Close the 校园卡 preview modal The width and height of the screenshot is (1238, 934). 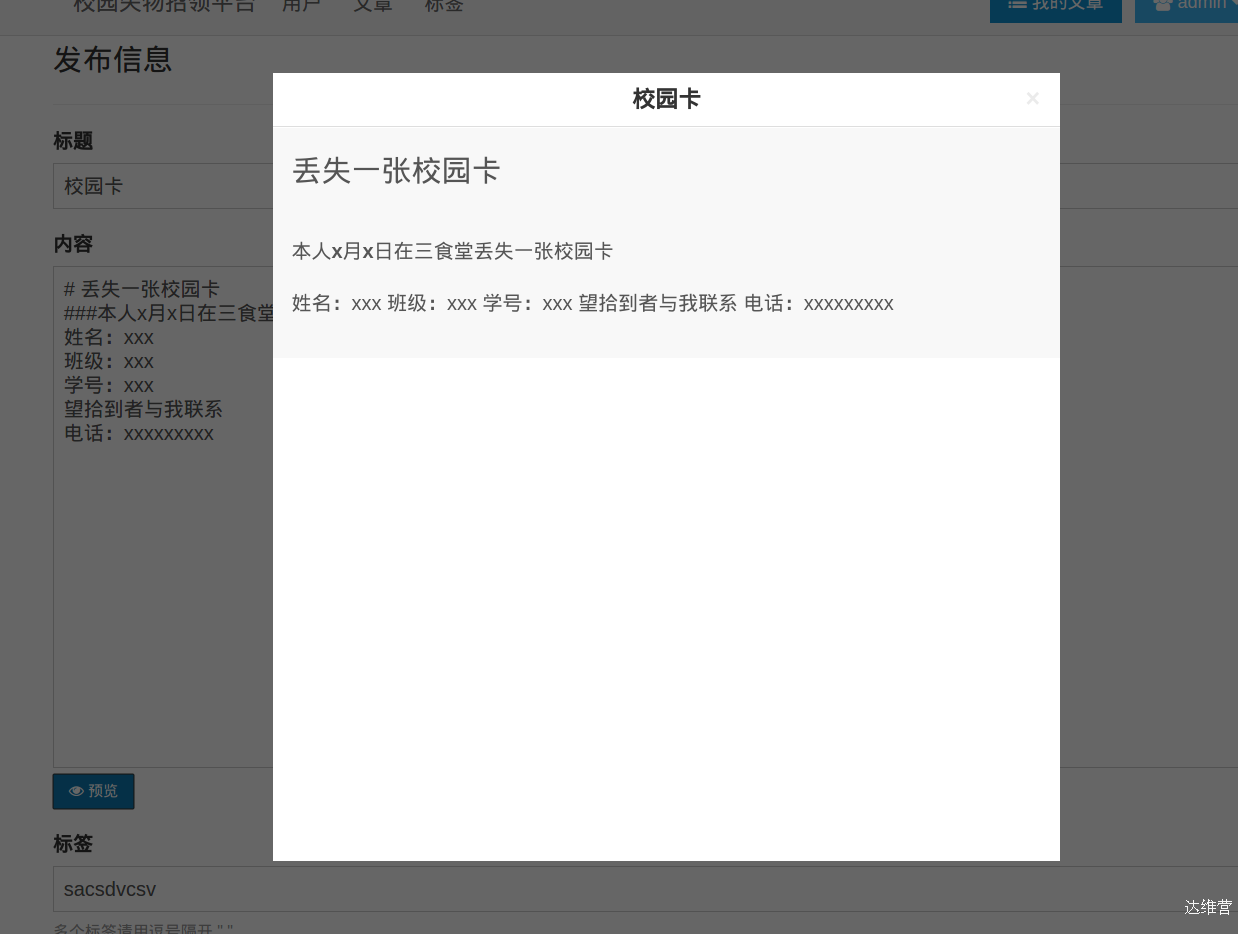[x=1033, y=98]
